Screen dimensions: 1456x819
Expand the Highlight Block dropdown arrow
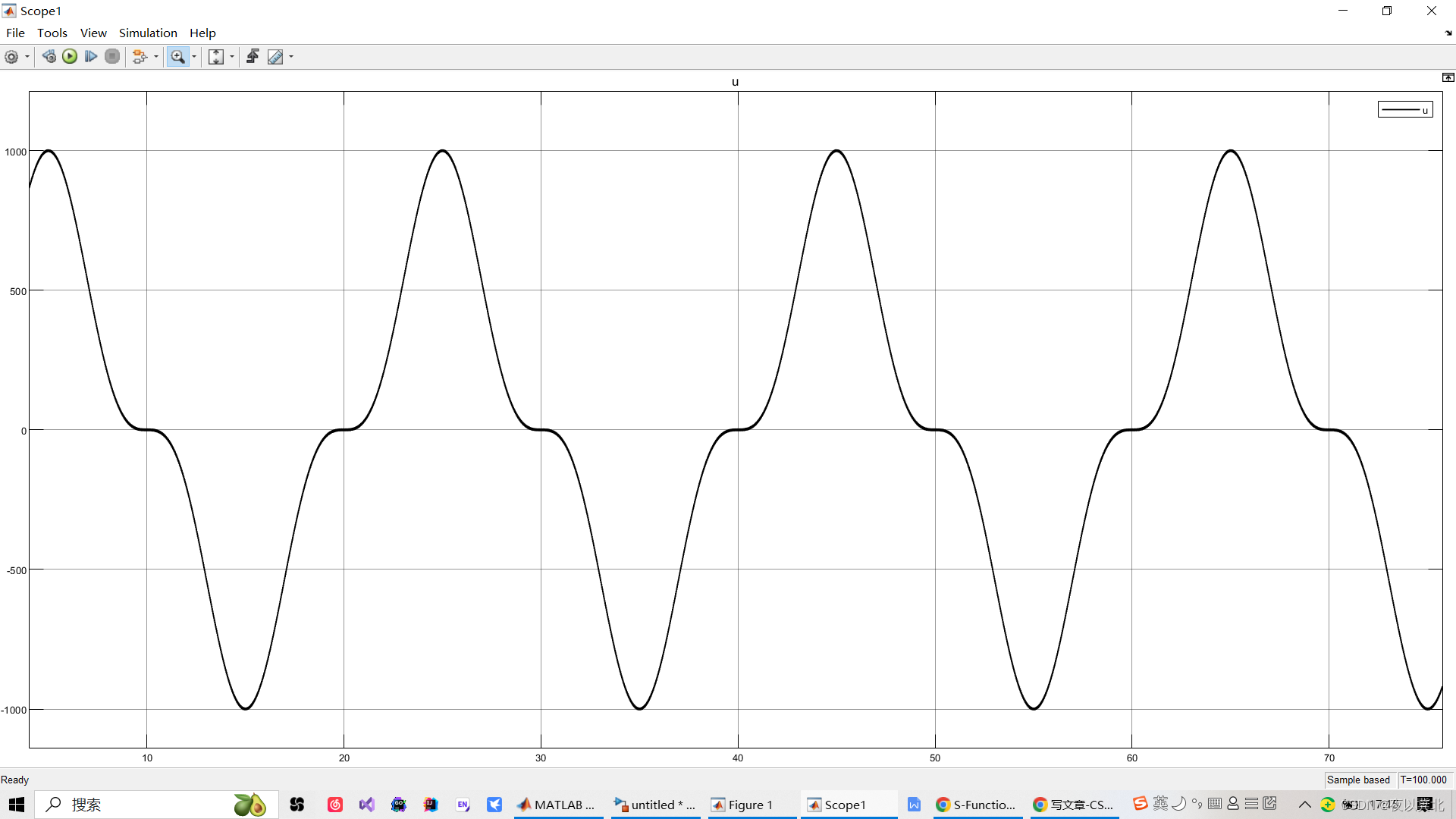point(156,57)
